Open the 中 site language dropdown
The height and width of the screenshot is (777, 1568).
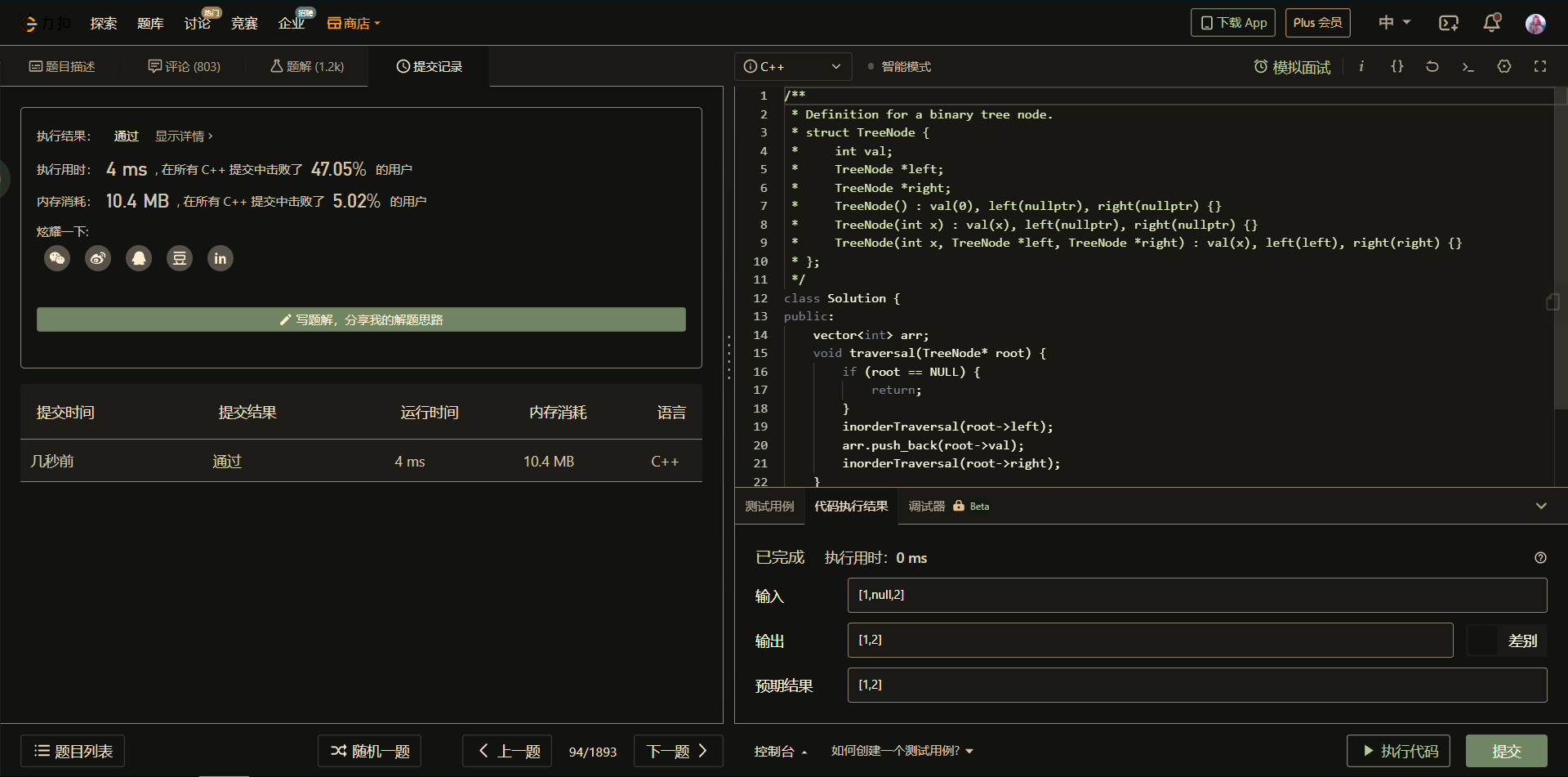(x=1394, y=22)
